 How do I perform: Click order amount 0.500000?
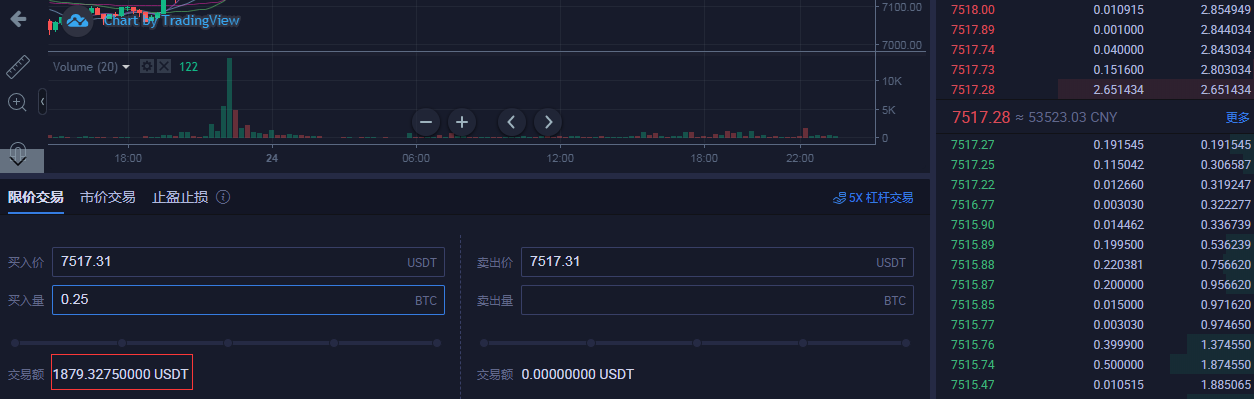(1119, 364)
